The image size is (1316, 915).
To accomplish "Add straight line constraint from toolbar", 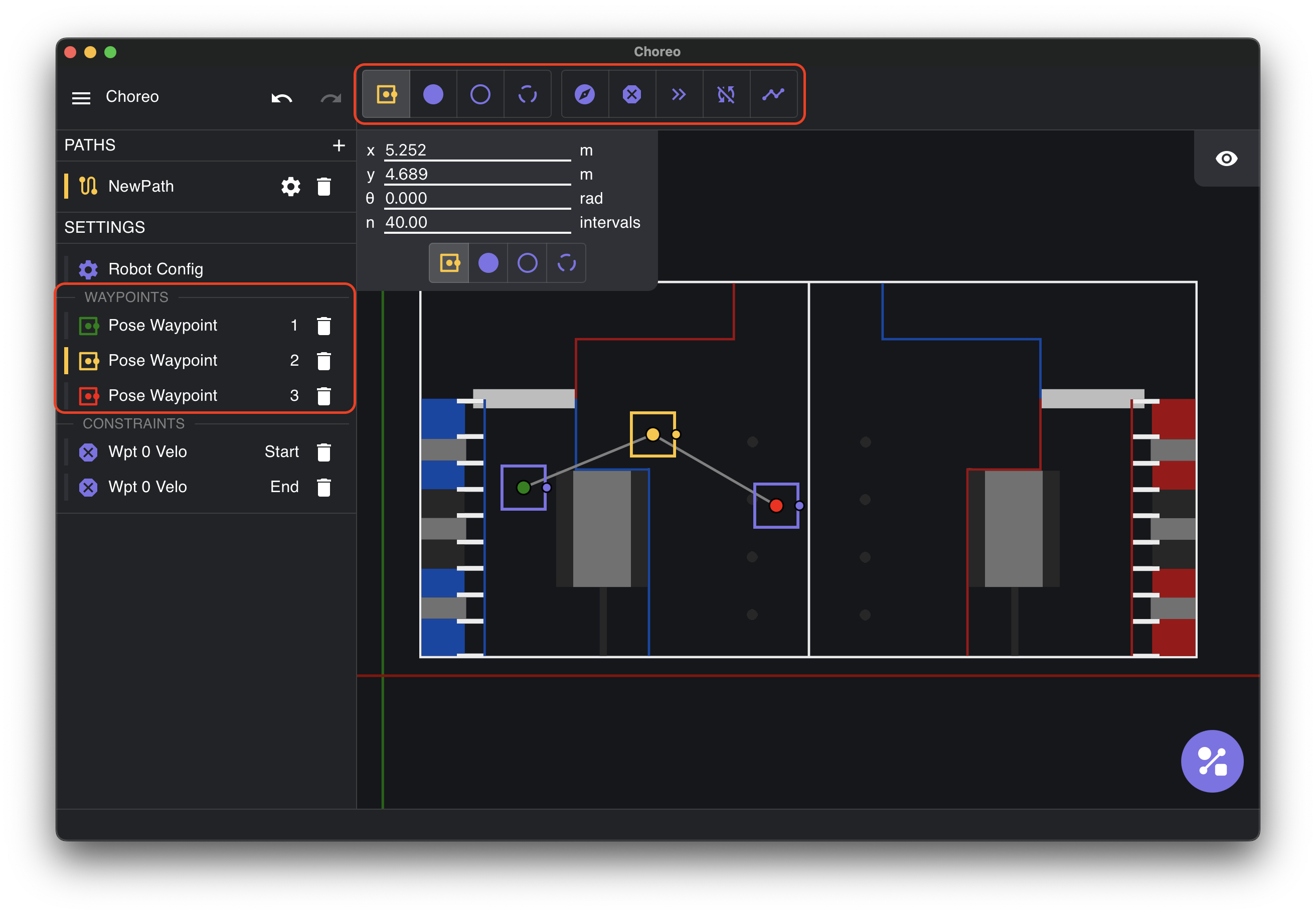I will [773, 94].
